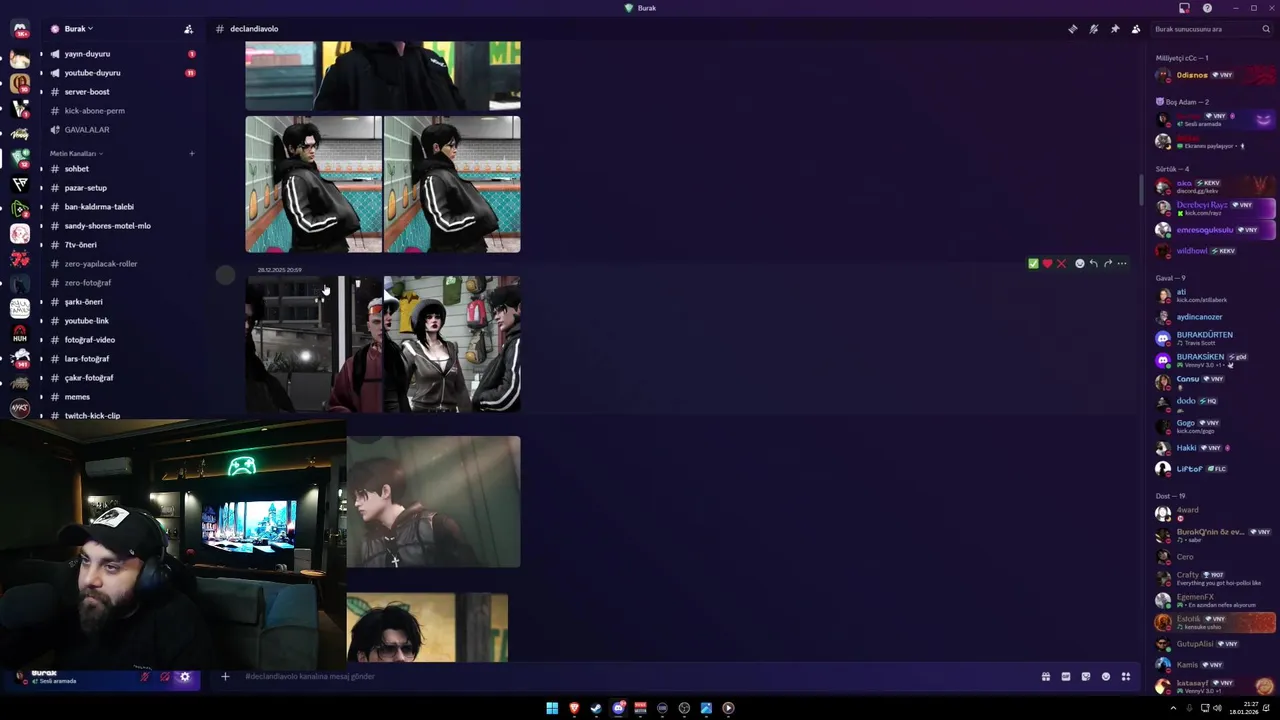Toggle microphone mute in user panel
The image size is (1280, 720).
point(145,677)
